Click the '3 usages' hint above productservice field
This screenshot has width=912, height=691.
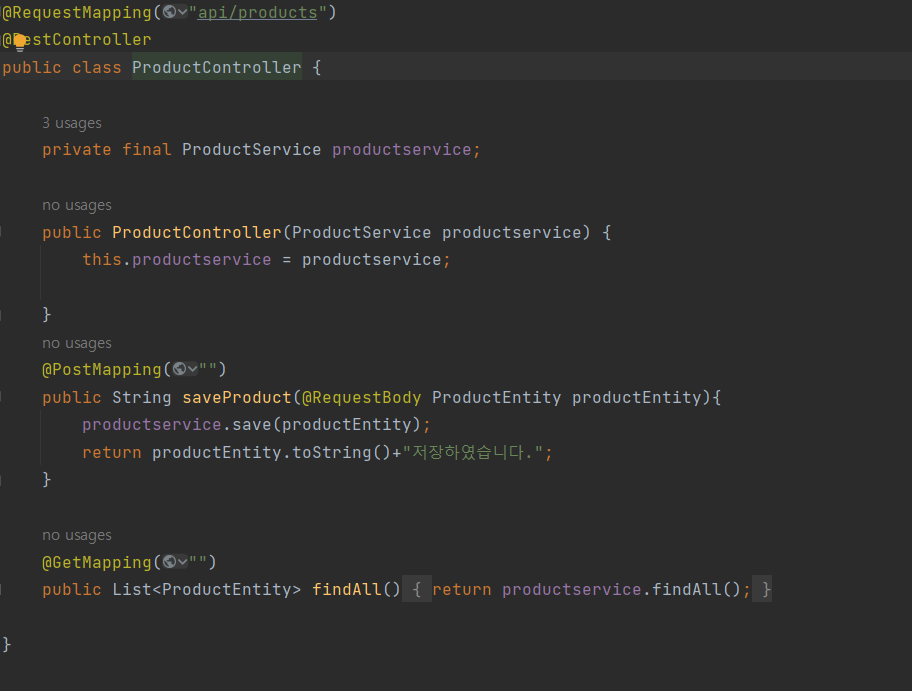pyautogui.click(x=72, y=123)
